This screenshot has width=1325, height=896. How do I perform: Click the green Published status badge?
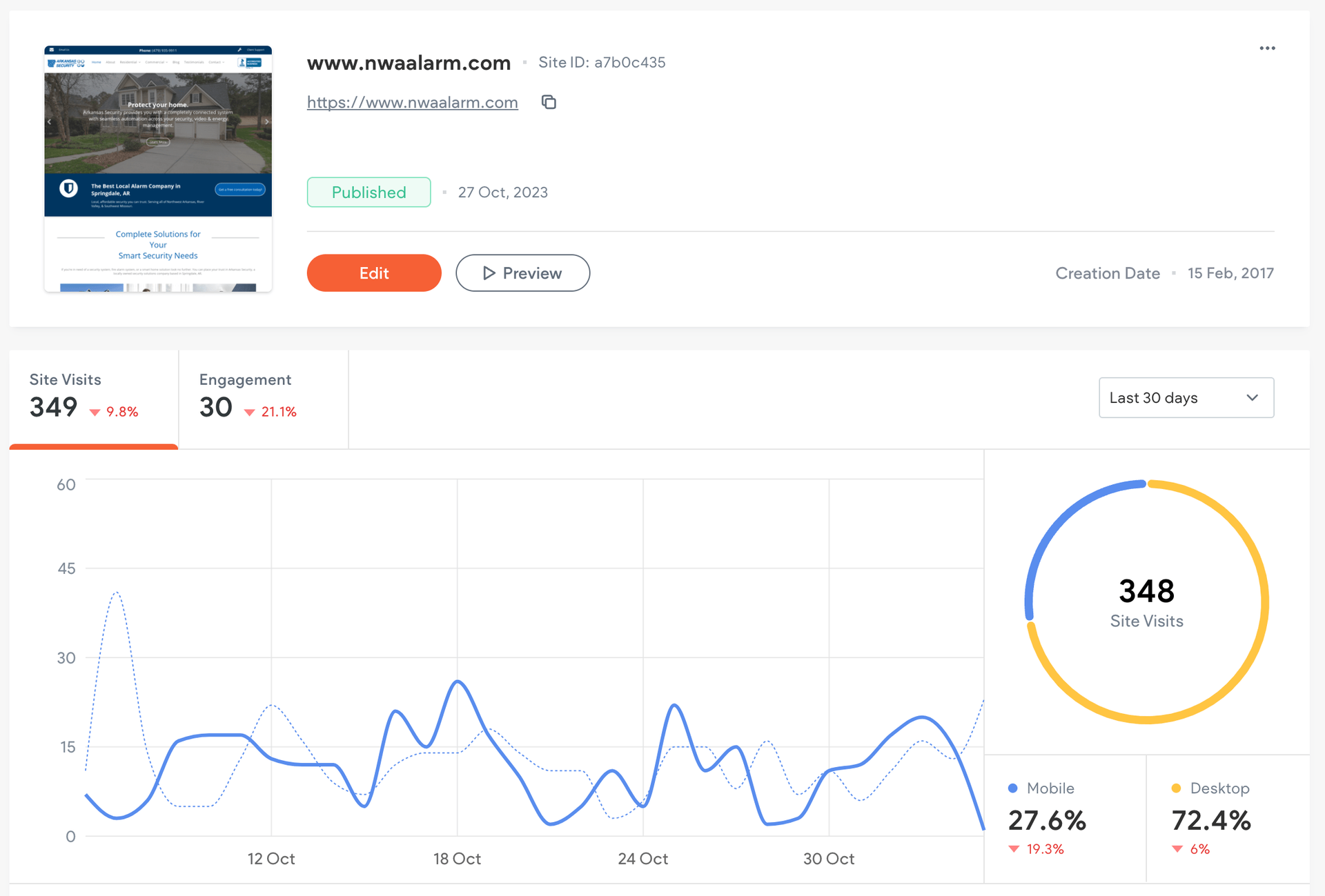pyautogui.click(x=369, y=192)
